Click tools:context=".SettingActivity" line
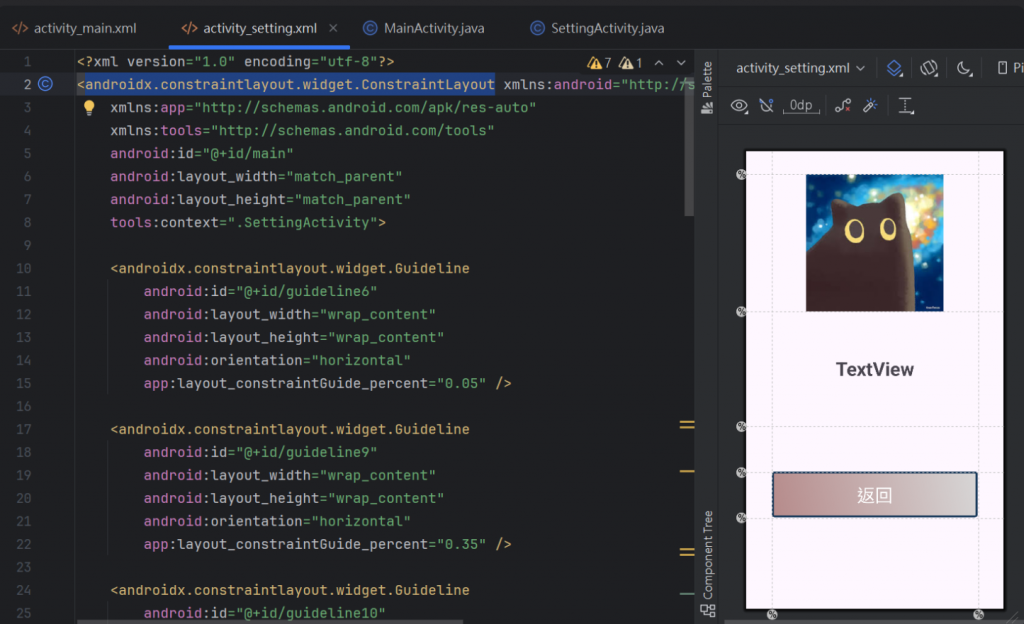Image resolution: width=1024 pixels, height=624 pixels. click(x=248, y=223)
